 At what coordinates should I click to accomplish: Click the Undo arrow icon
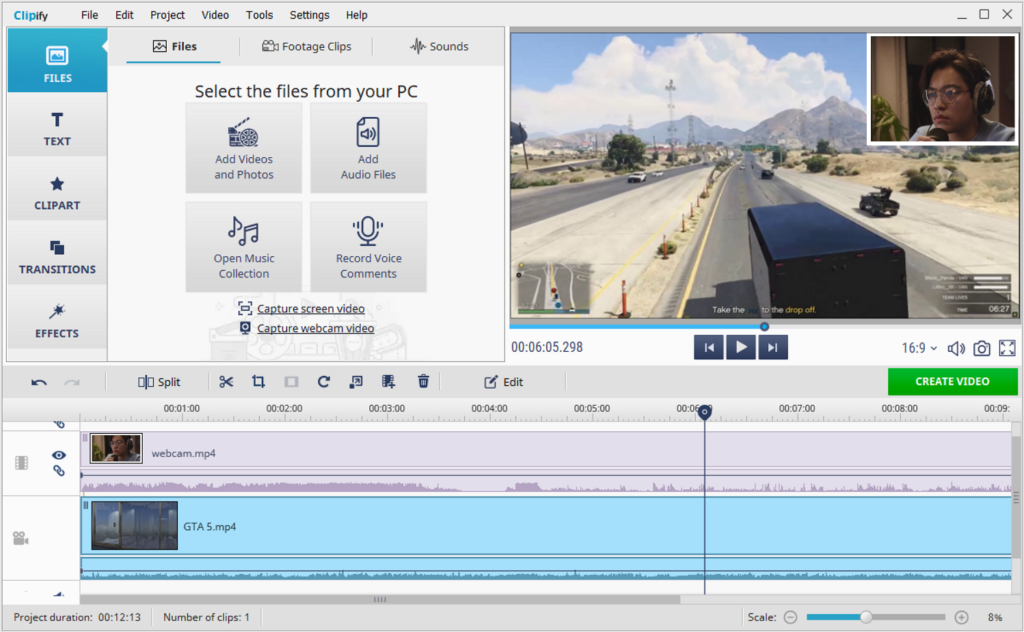click(39, 382)
